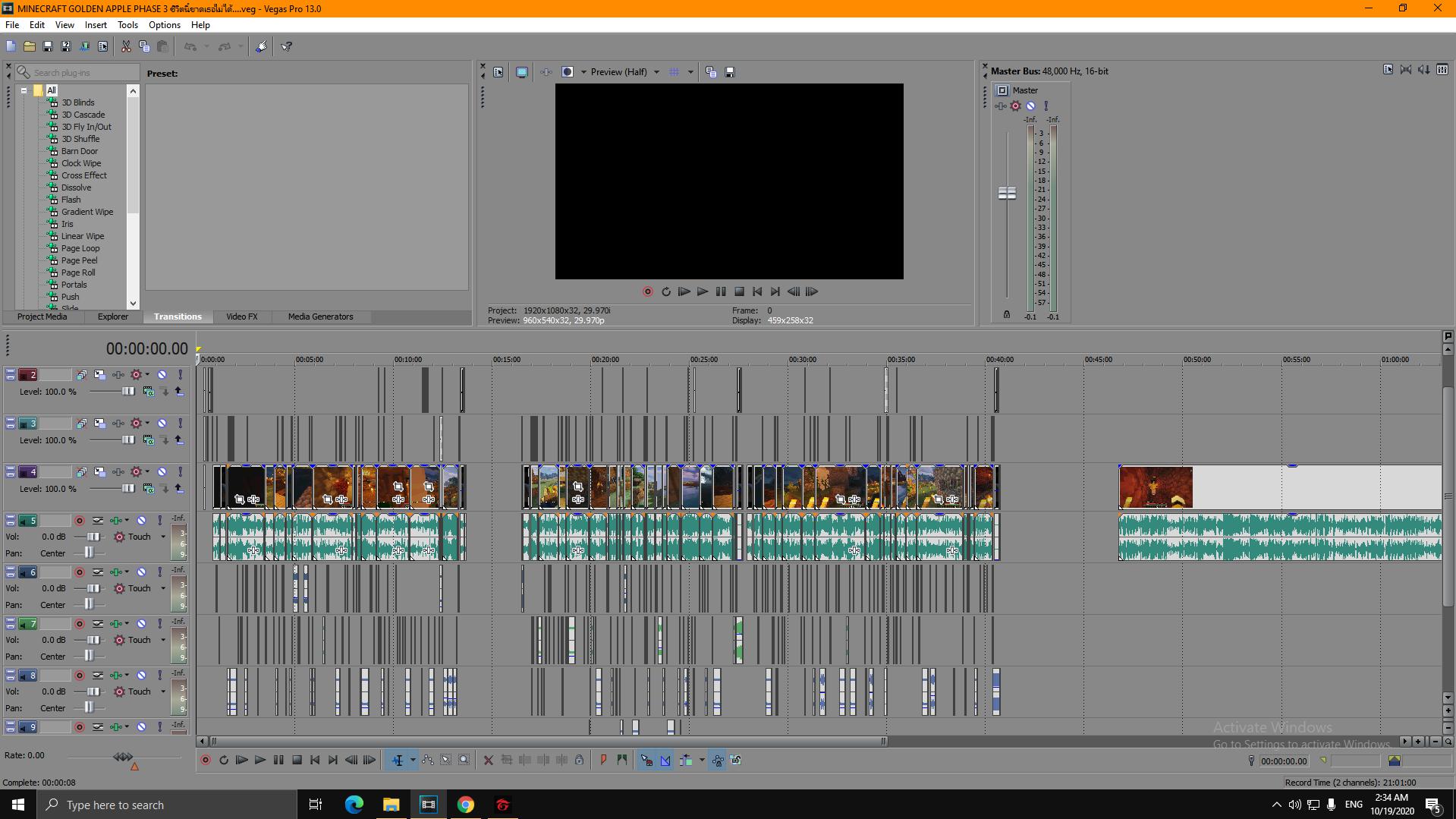Screen dimensions: 1456x819
Task: Open the Auto Ripple dropdown arrow
Action: coord(701,760)
